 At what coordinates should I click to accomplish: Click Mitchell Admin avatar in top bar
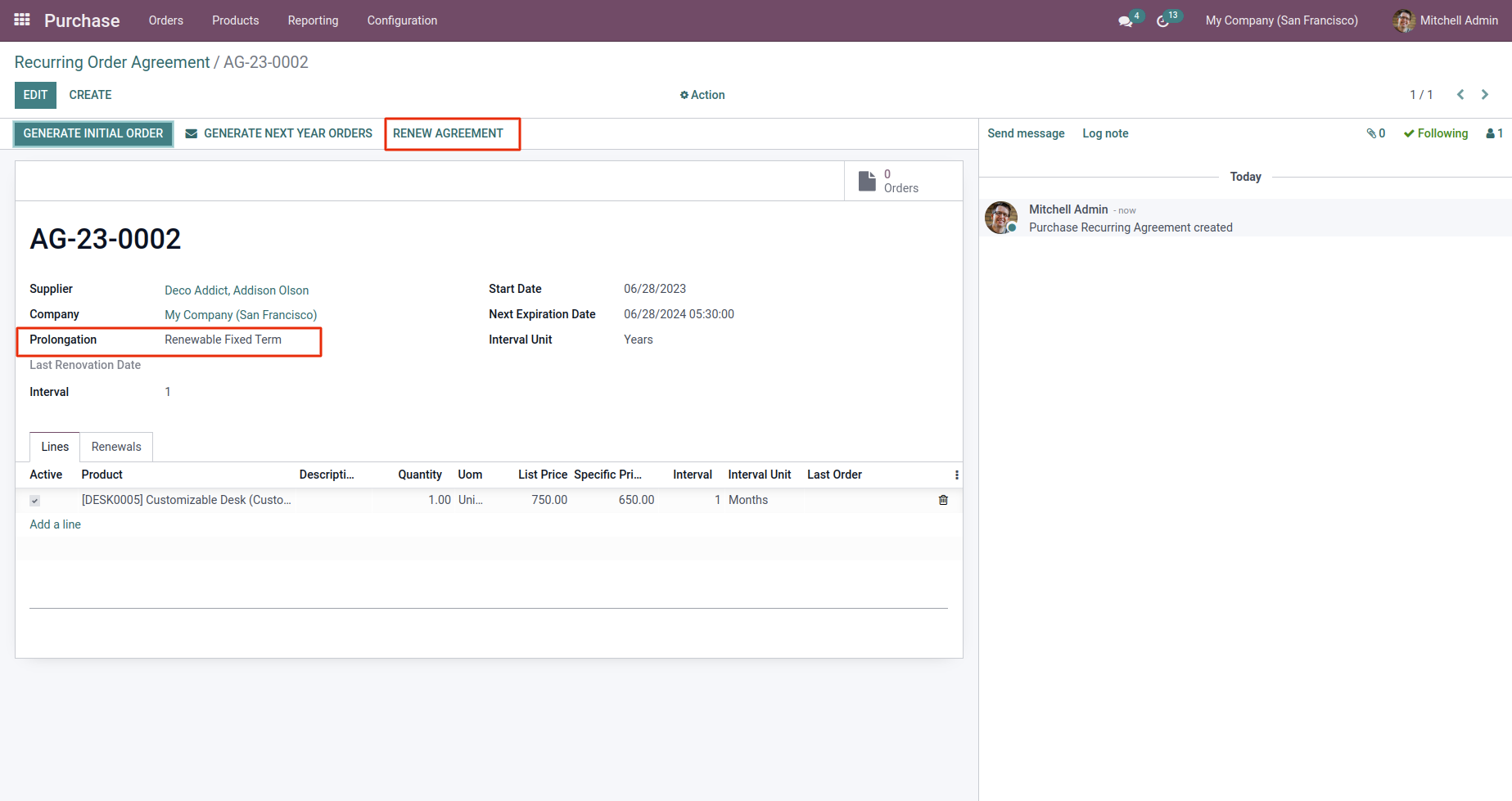click(1404, 20)
